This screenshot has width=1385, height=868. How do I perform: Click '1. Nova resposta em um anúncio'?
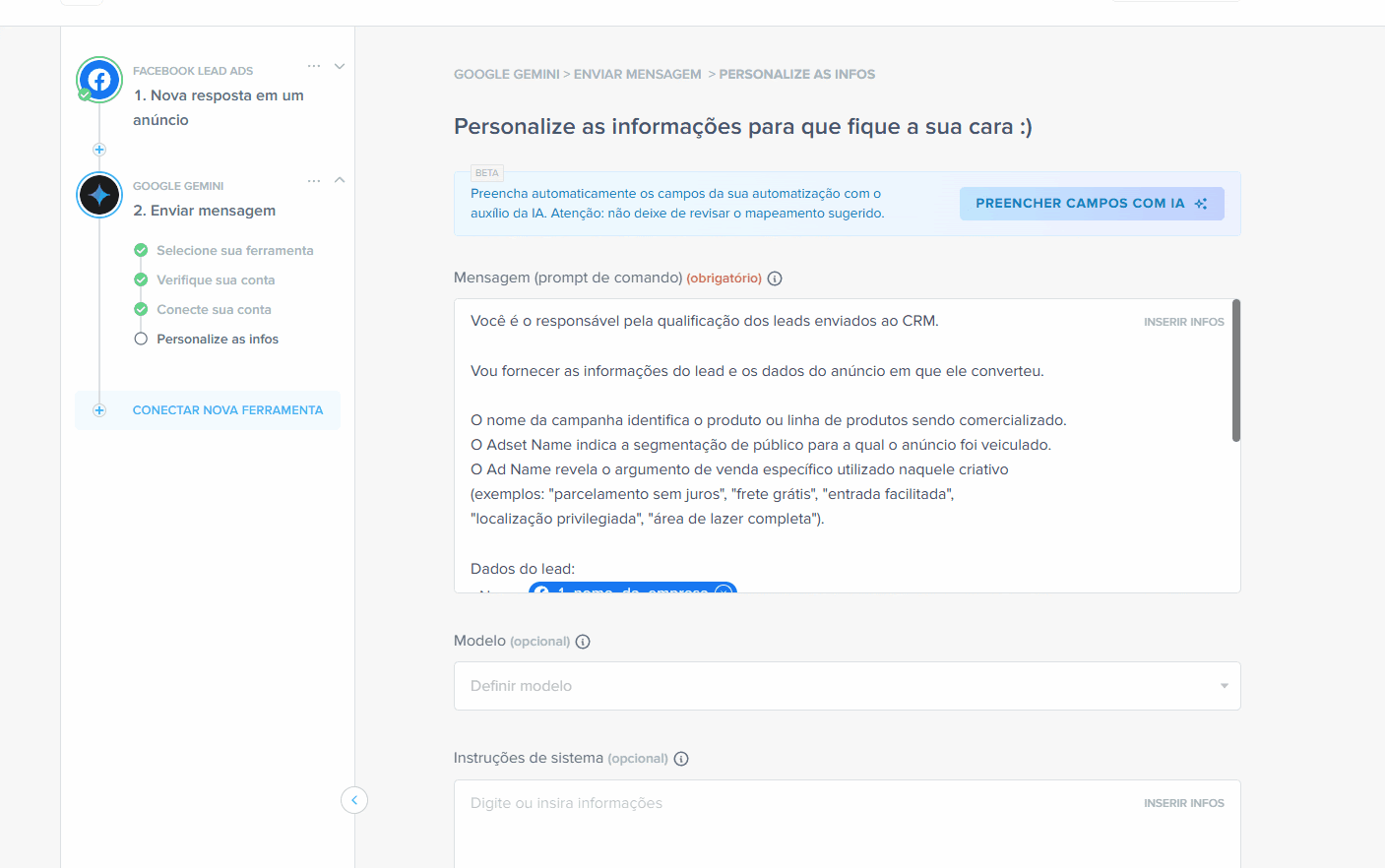coord(219,107)
